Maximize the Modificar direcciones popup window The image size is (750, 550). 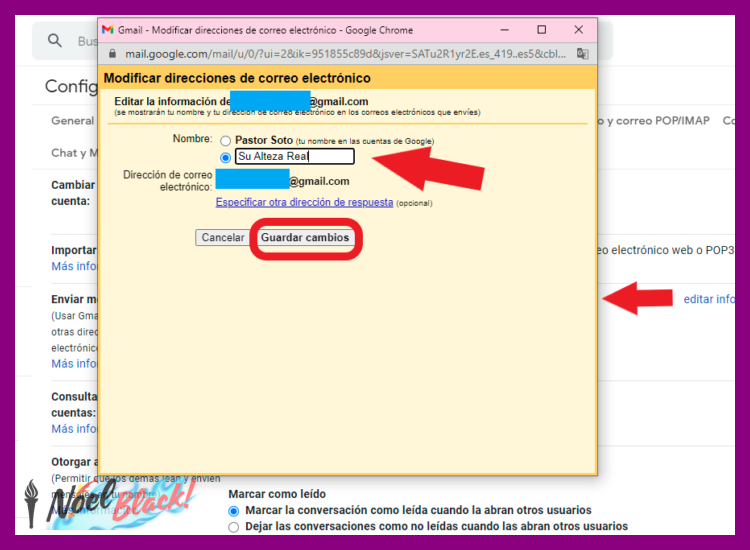pos(541,30)
